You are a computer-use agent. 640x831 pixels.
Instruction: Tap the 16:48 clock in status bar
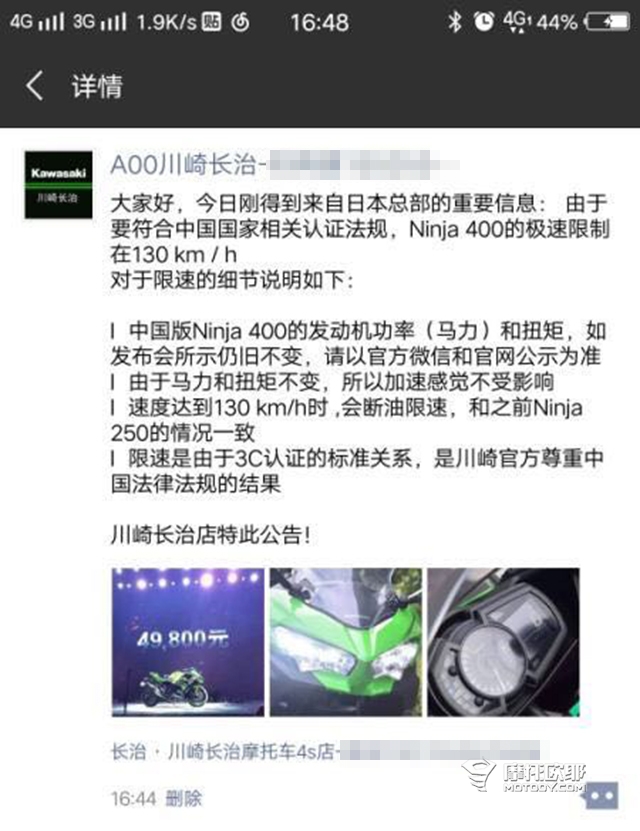pyautogui.click(x=319, y=22)
